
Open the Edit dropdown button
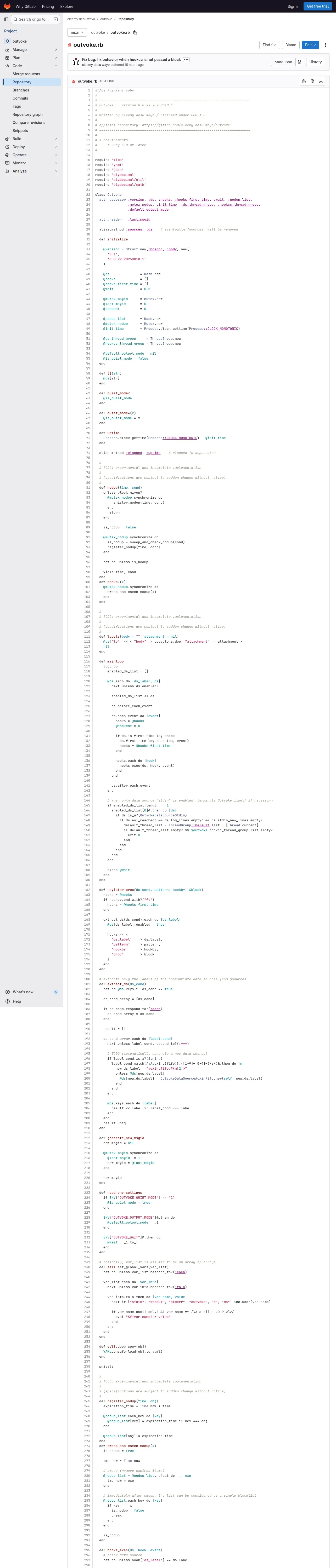pyautogui.click(x=310, y=45)
